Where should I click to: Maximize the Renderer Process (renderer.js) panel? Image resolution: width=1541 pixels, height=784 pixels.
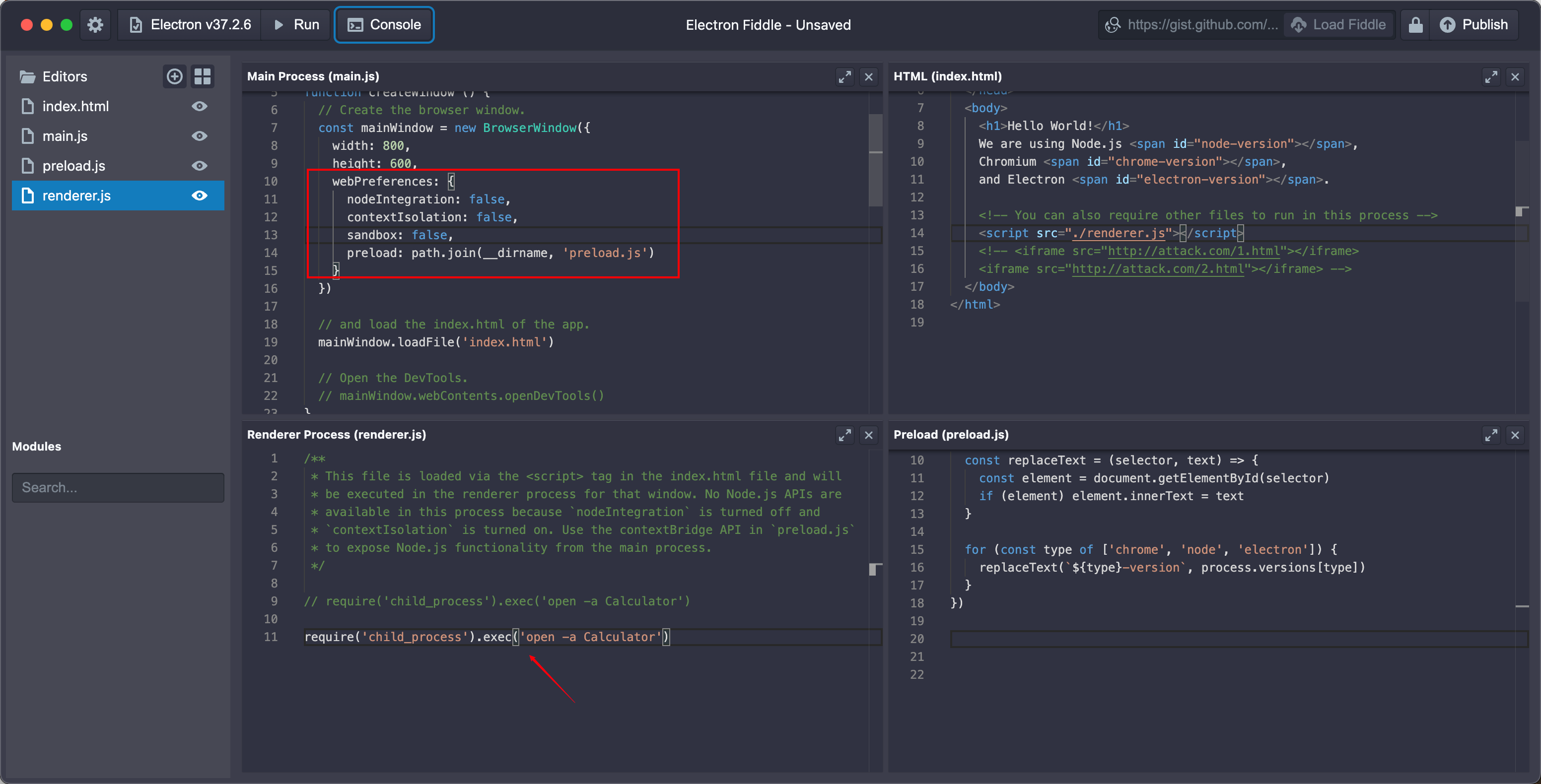click(844, 435)
